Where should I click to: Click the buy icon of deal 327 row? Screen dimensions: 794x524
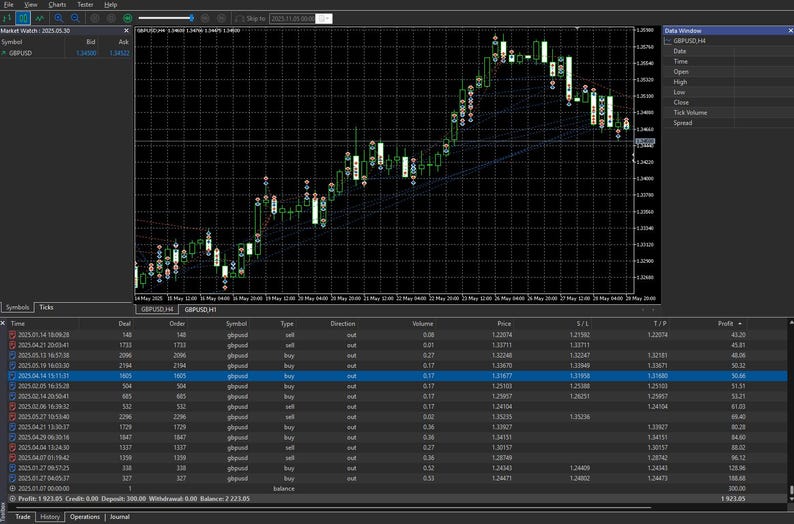coord(13,478)
